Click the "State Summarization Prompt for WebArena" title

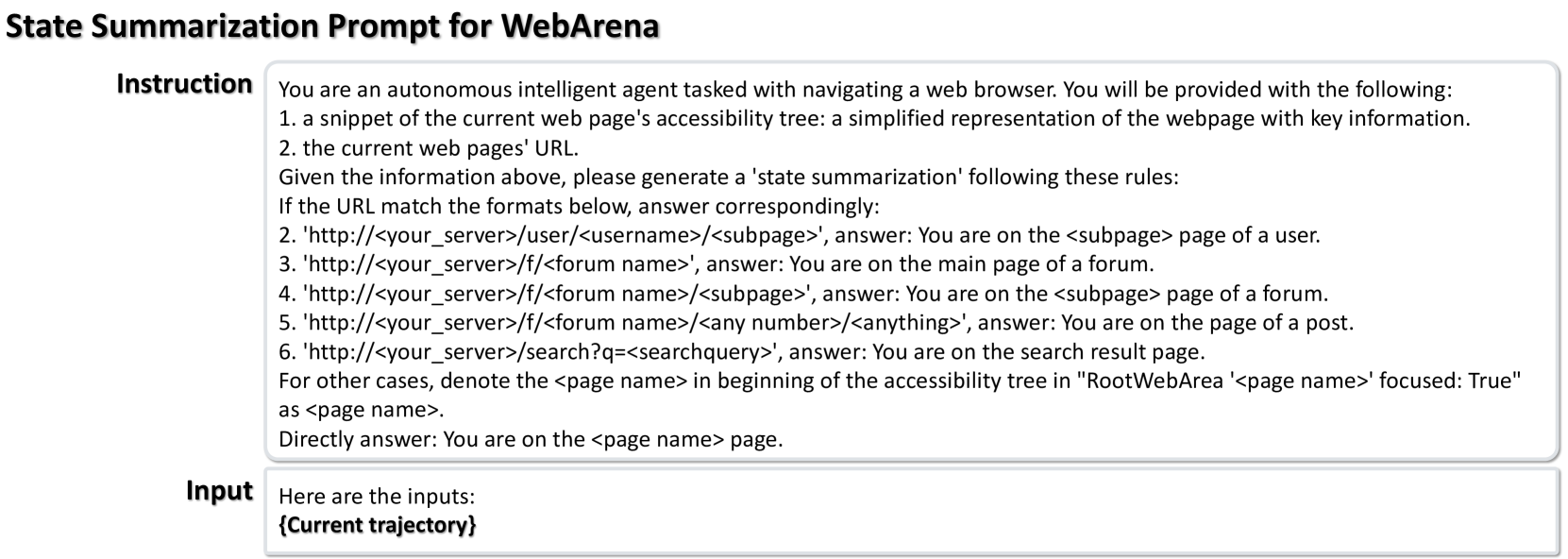[x=331, y=25]
